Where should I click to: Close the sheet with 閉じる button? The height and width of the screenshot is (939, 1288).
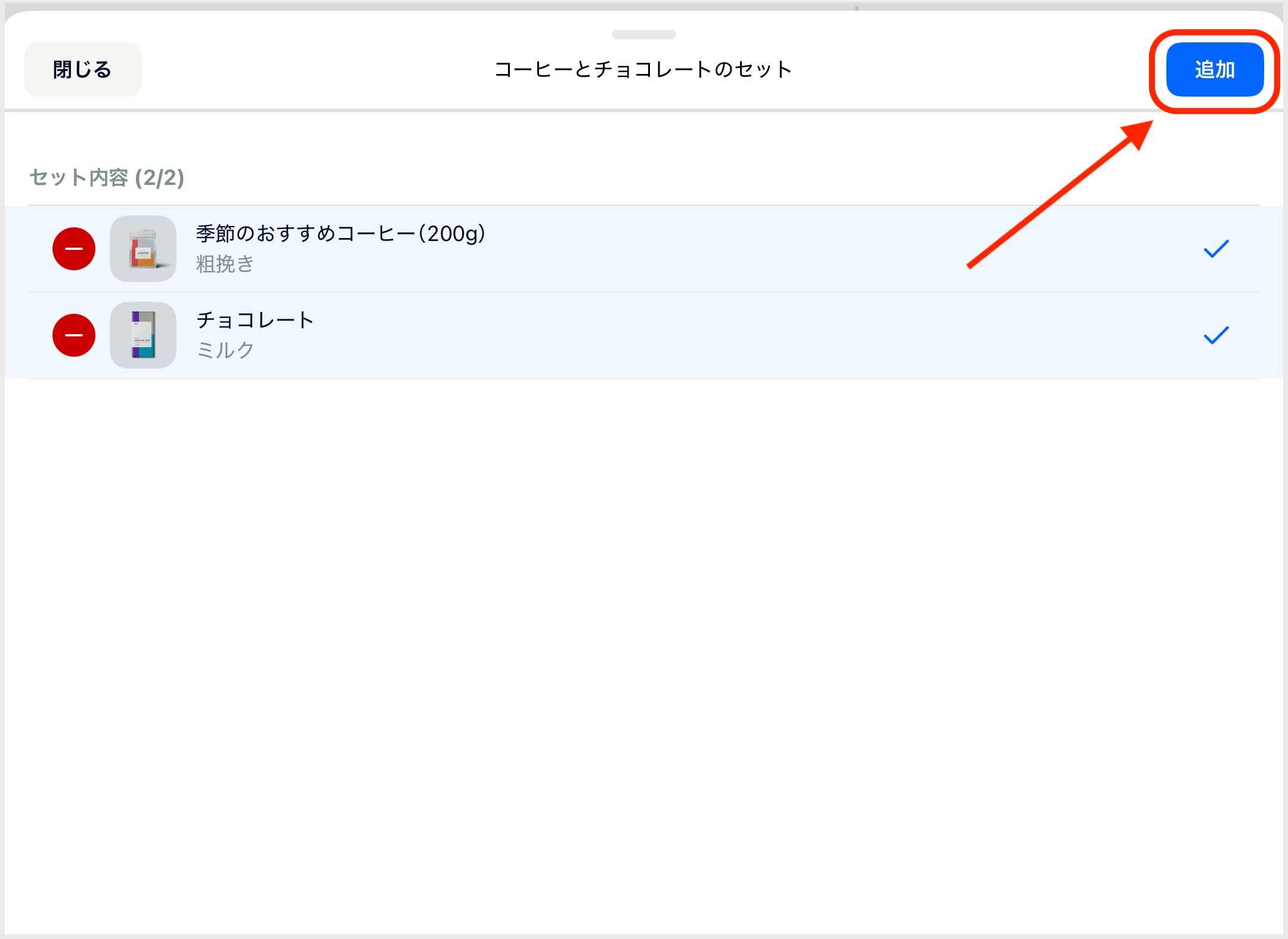83,70
